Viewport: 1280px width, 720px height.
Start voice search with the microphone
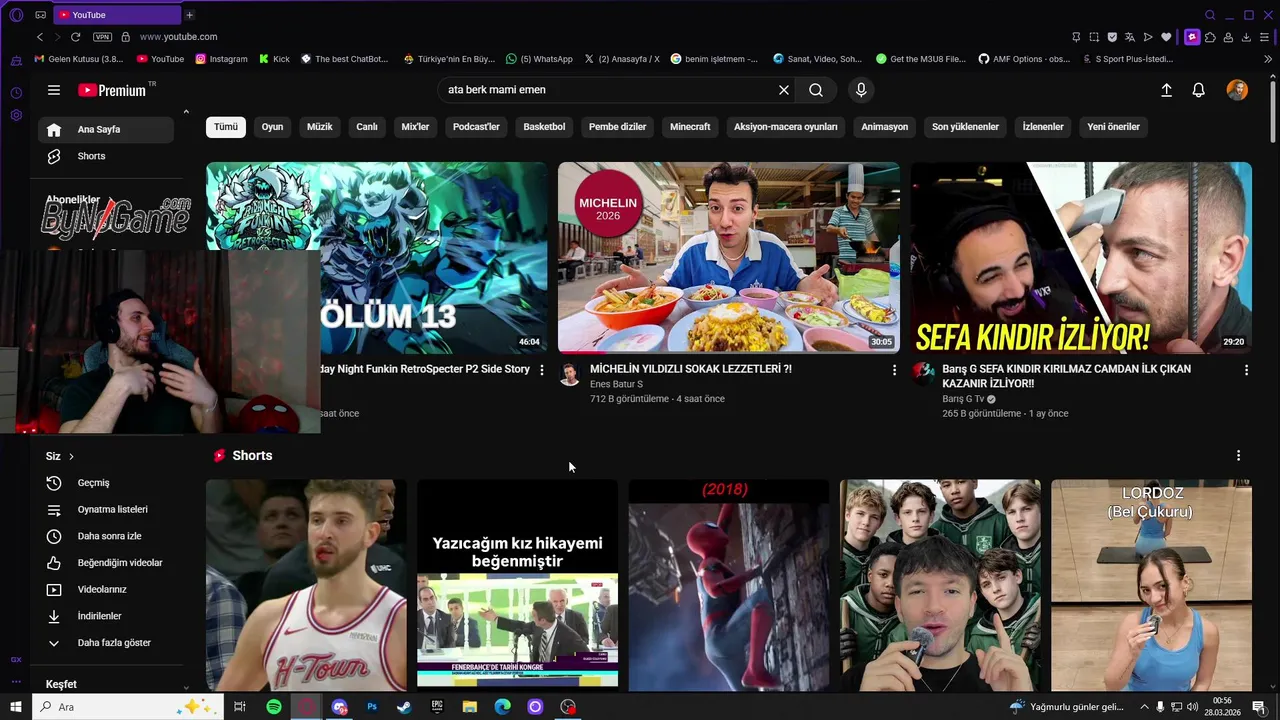(x=861, y=90)
